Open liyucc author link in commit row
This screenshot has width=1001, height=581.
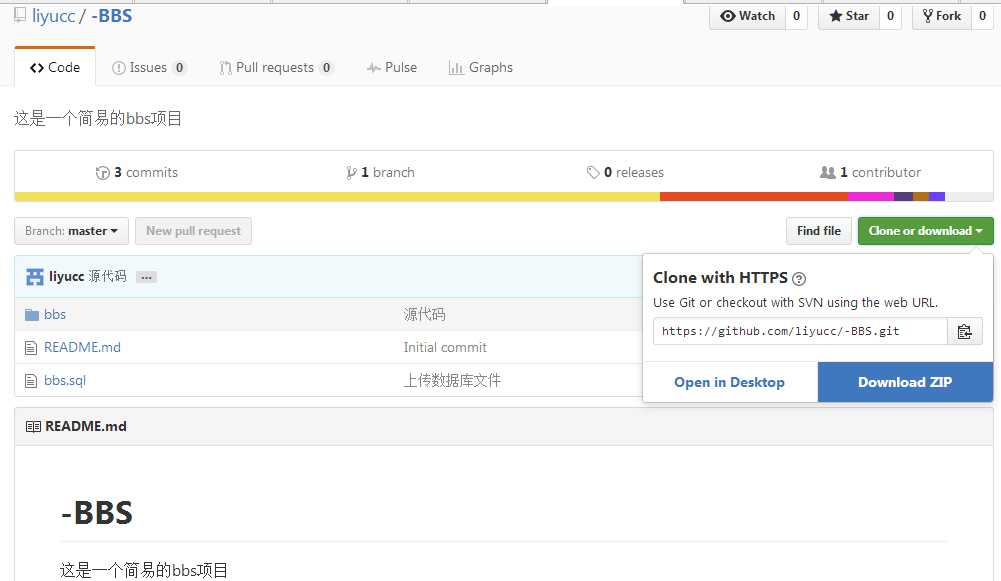[66, 276]
